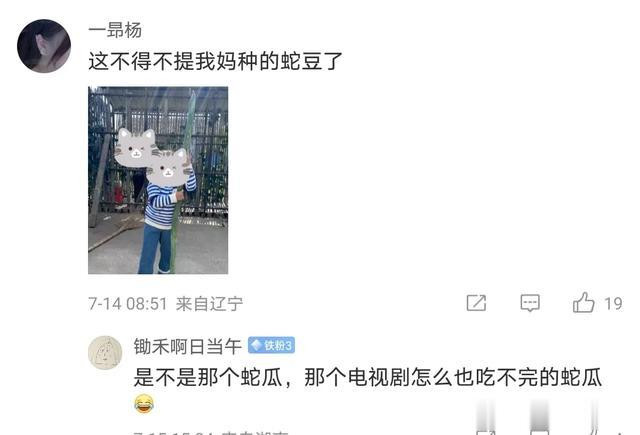Click the laughing-crying emoji in the reply
Image resolution: width=640 pixels, height=435 pixels.
point(144,404)
